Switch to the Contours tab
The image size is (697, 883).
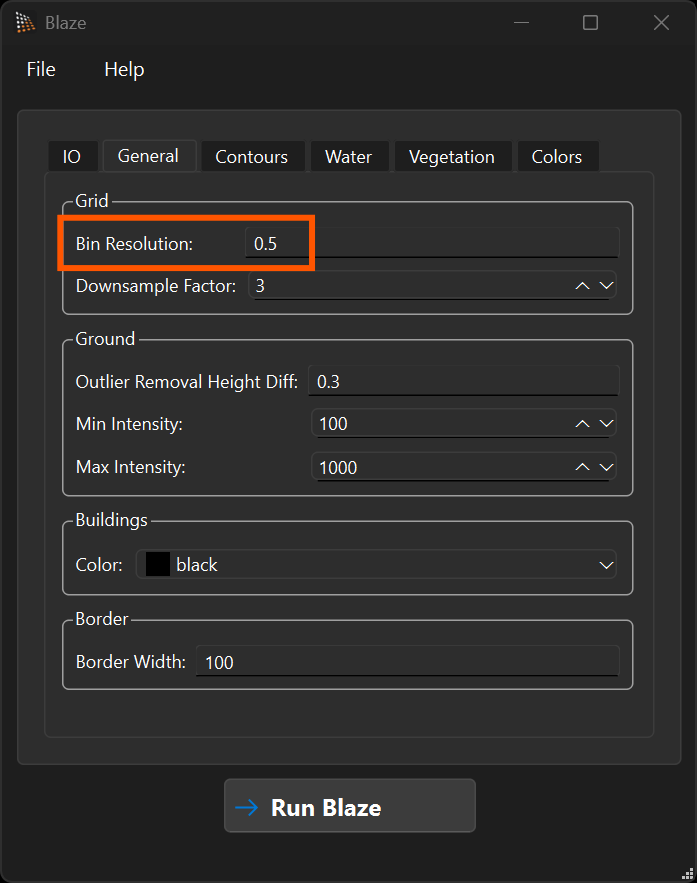click(x=251, y=156)
